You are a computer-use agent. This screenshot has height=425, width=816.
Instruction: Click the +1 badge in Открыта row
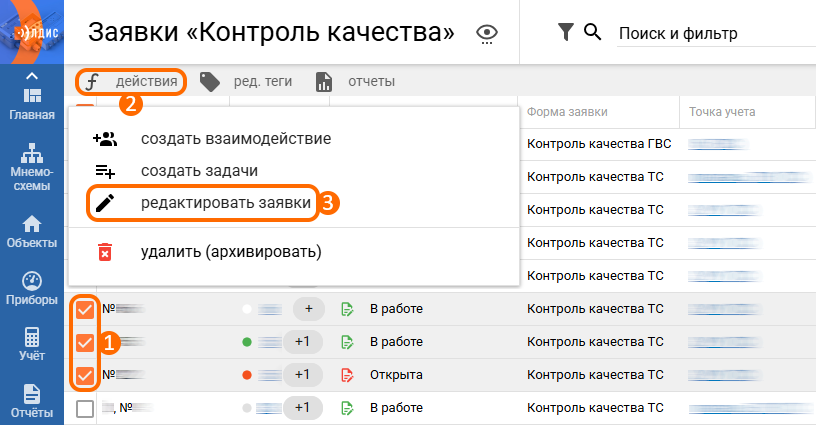pyautogui.click(x=303, y=375)
